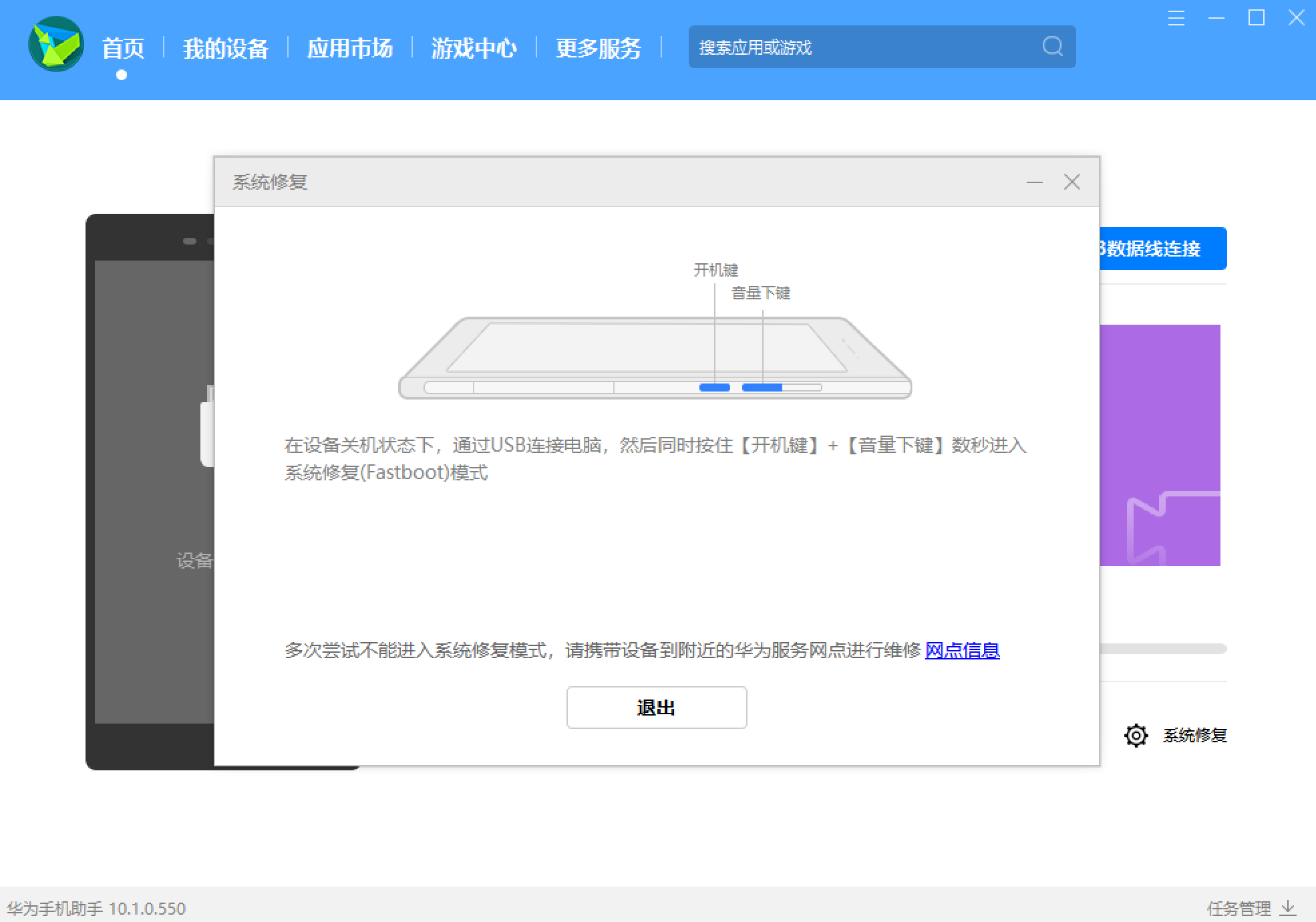This screenshot has height=922, width=1316.
Task: Minimize the 系统修复 dialog
Action: [1035, 182]
